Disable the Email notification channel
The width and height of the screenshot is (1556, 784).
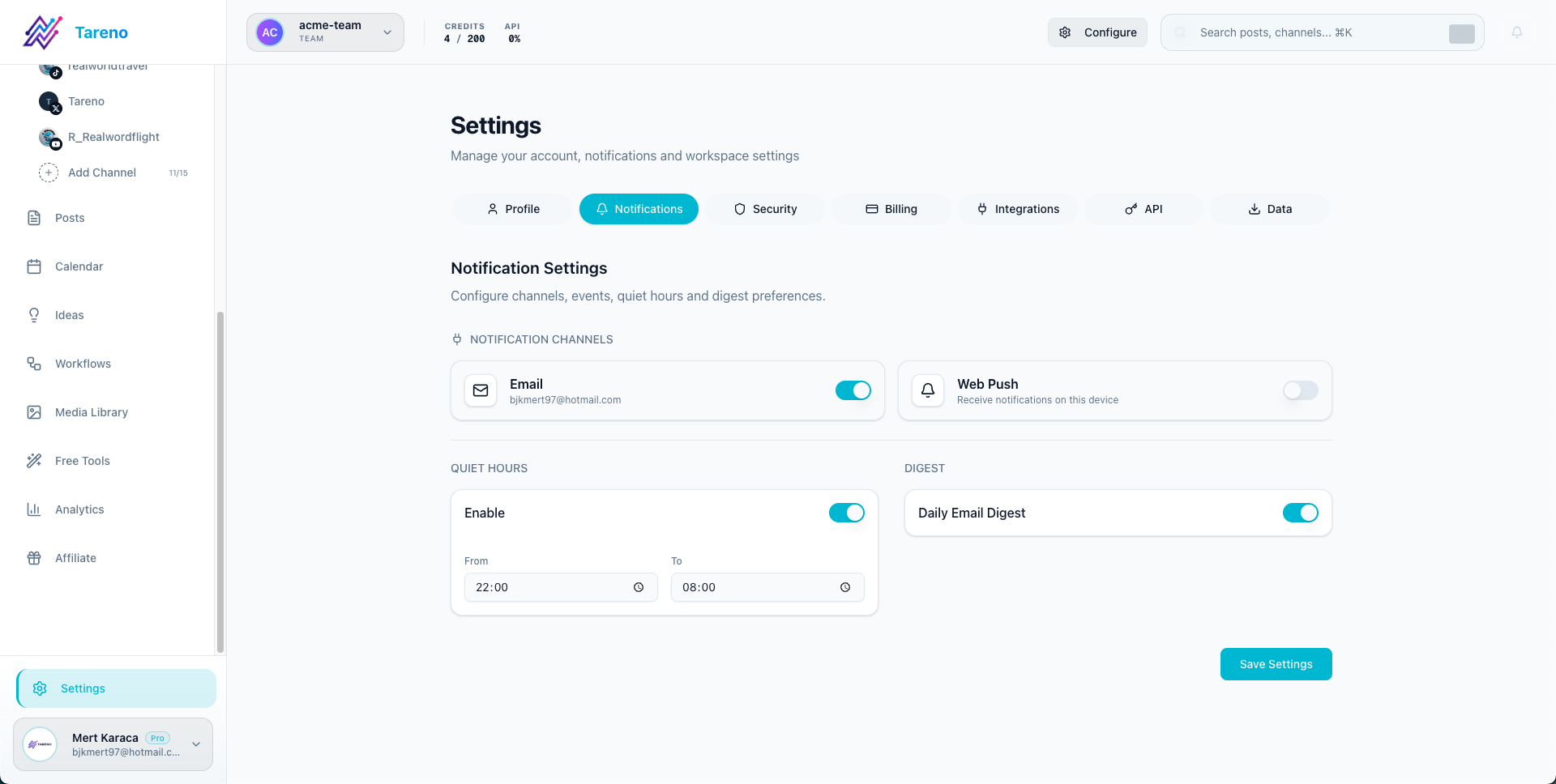tap(853, 390)
